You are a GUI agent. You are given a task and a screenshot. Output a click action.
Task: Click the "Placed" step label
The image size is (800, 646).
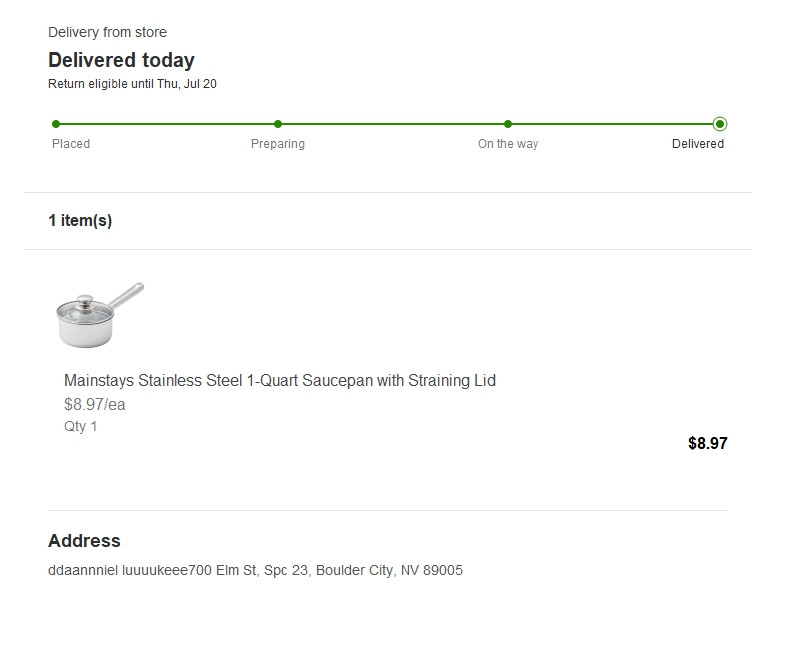71,144
